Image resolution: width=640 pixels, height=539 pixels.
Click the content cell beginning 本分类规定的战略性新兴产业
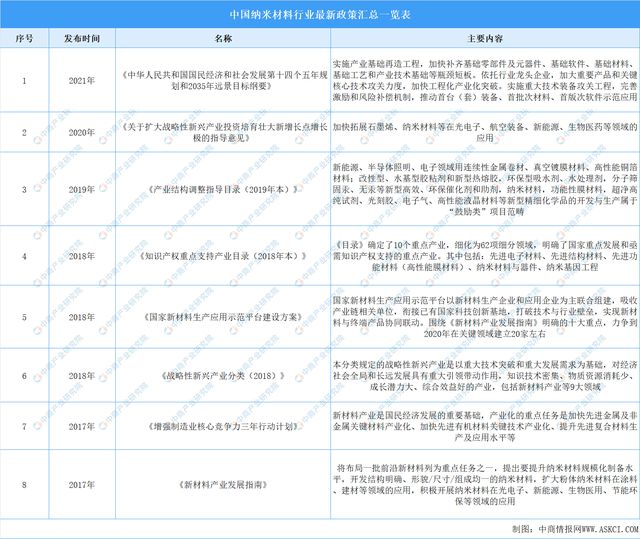click(485, 376)
